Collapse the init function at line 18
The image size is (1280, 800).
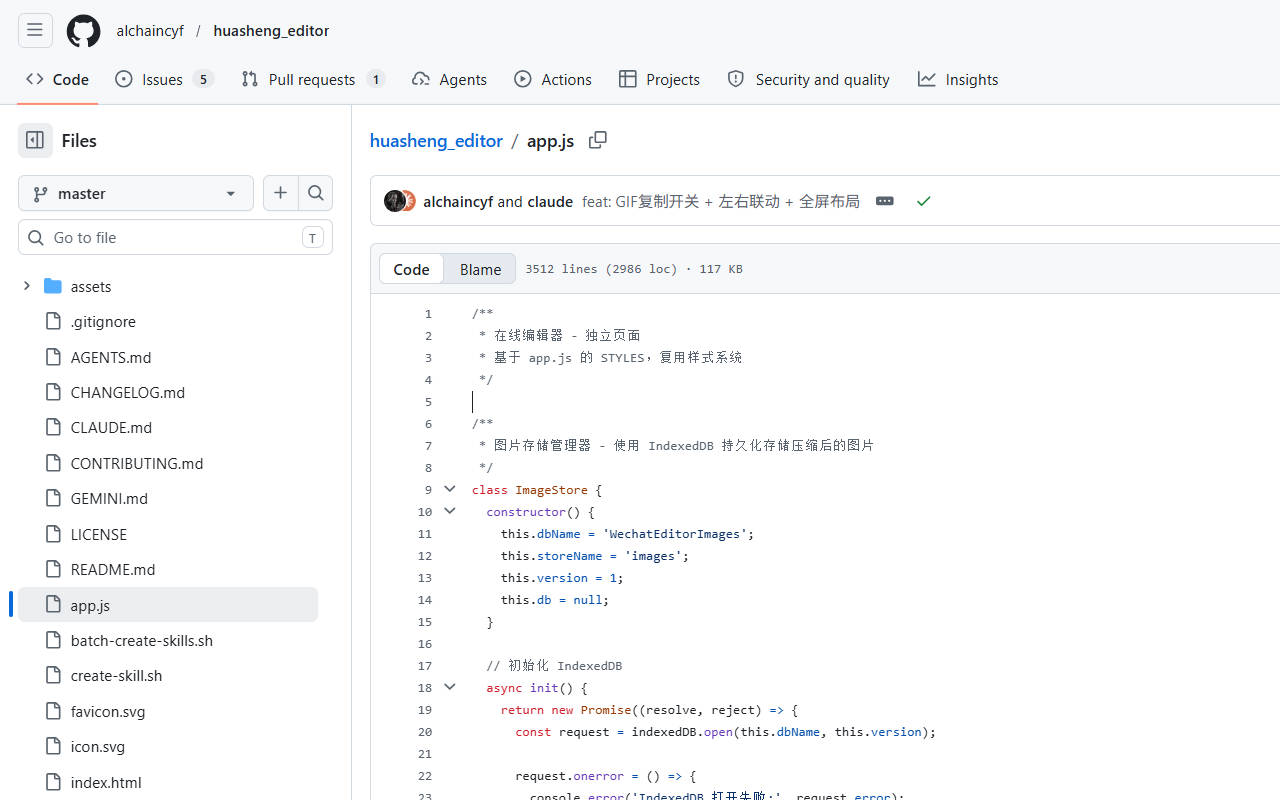[450, 687]
